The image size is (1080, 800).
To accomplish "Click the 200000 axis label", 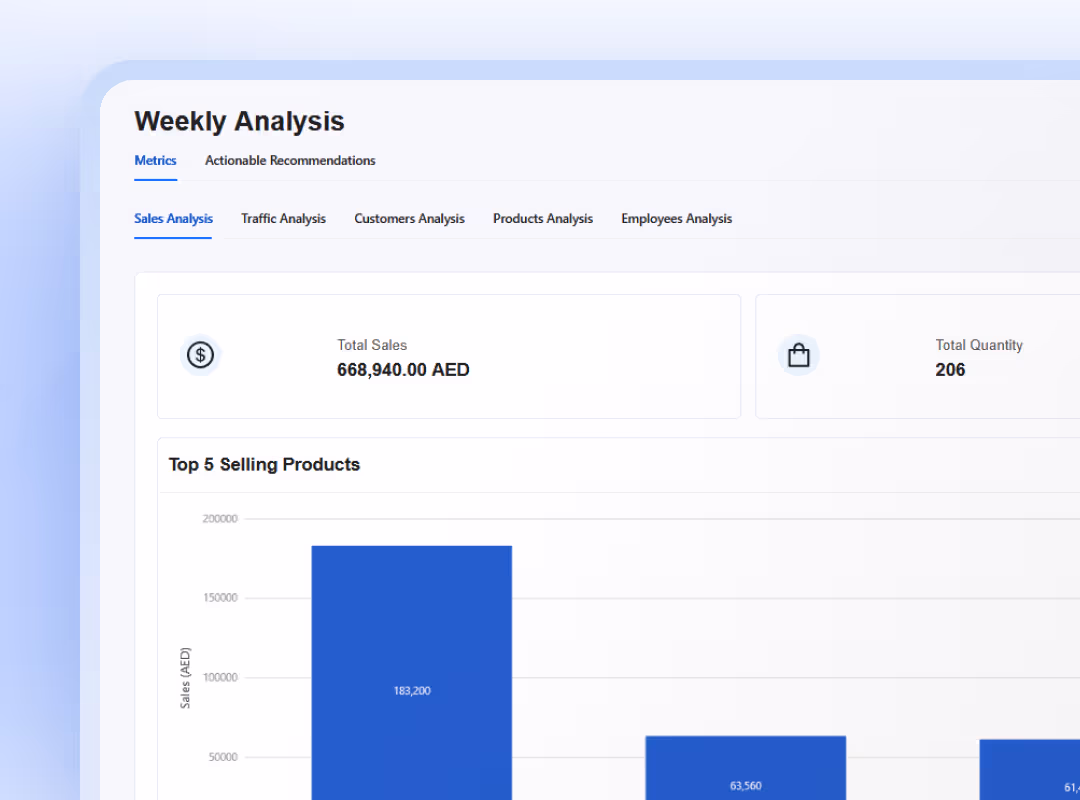I will pyautogui.click(x=220, y=519).
